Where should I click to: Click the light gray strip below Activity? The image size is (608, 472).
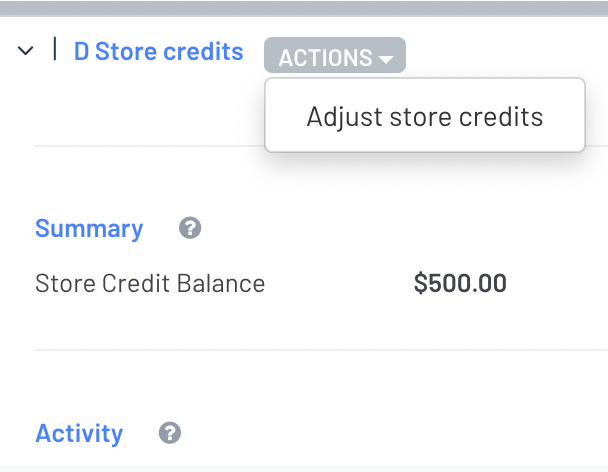[304, 469]
